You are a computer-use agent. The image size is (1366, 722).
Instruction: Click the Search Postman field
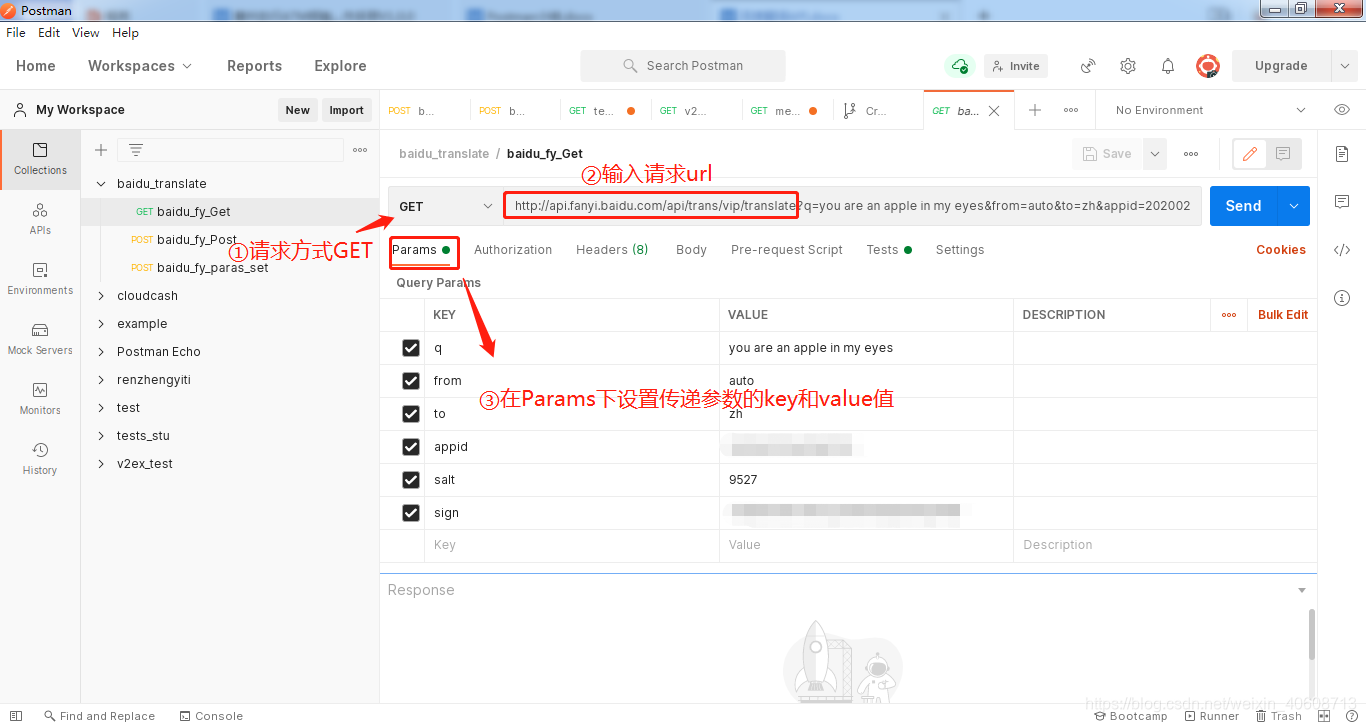[x=683, y=66]
